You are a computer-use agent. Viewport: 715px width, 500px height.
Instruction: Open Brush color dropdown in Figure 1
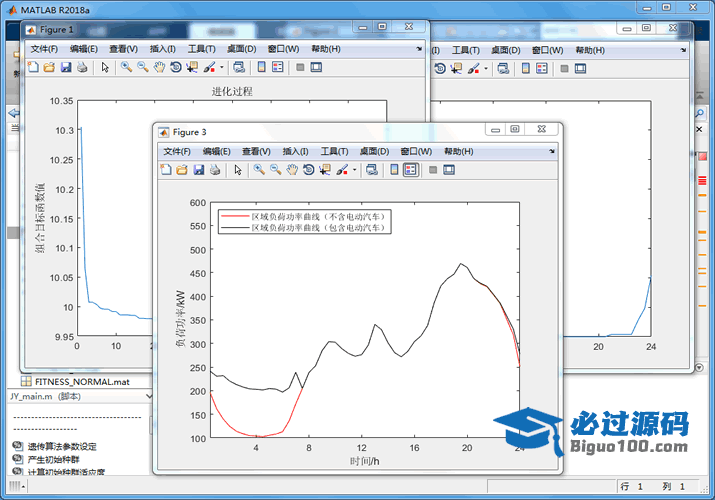[222, 67]
